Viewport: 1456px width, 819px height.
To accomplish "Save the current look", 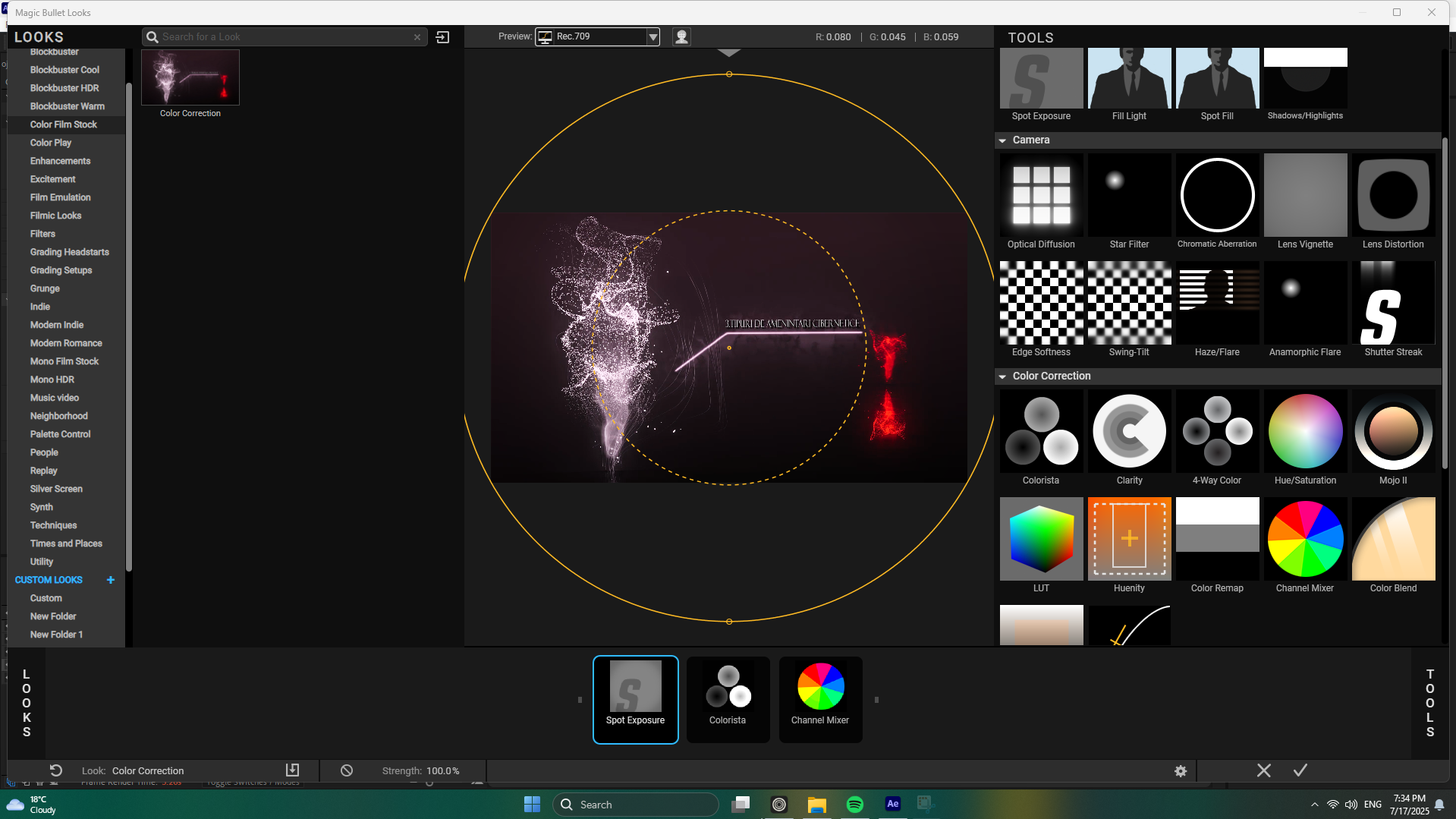I will 292,770.
